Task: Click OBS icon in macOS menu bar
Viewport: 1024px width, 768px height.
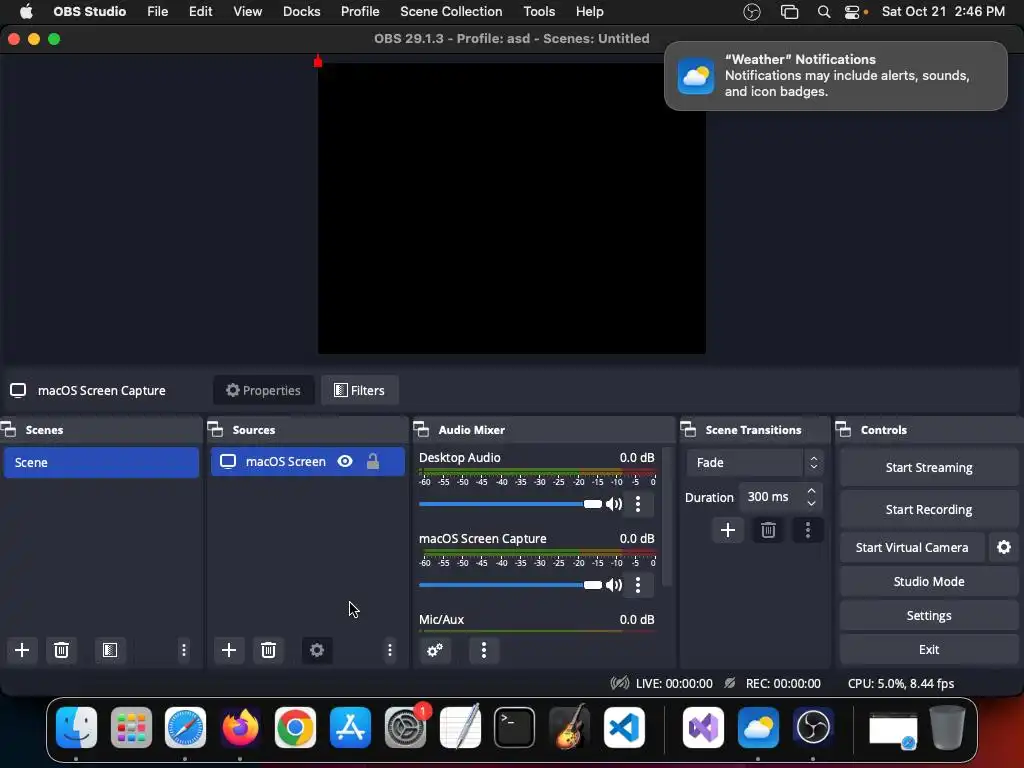Action: [752, 12]
